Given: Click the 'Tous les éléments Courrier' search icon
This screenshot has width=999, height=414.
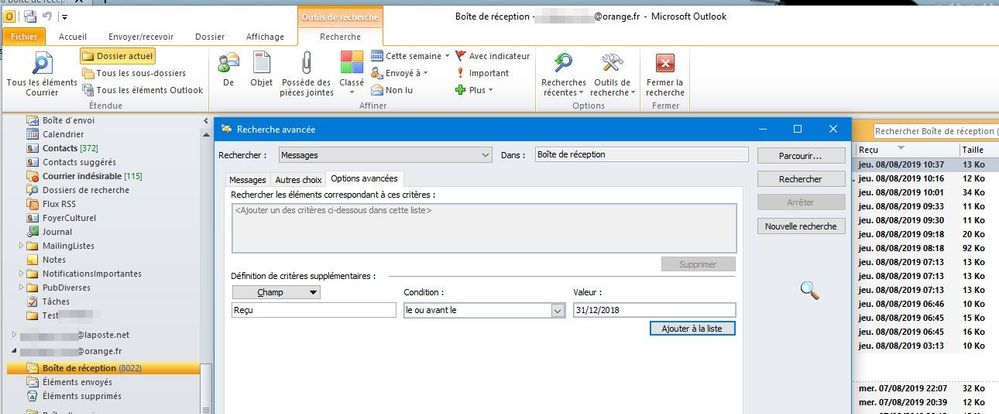Looking at the screenshot, I should [41, 63].
